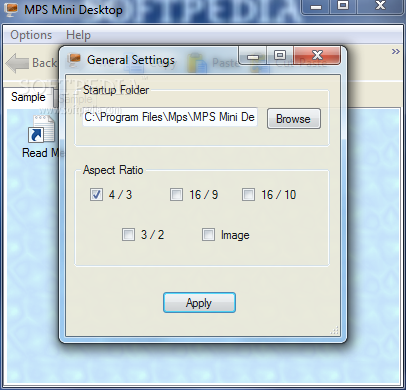The image size is (406, 390).
Task: Click the Back arrow icon in toolbar
Action: click(x=17, y=63)
